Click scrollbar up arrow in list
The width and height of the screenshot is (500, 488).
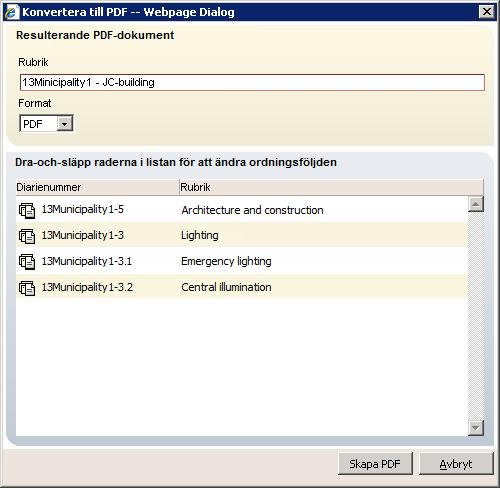pos(476,204)
